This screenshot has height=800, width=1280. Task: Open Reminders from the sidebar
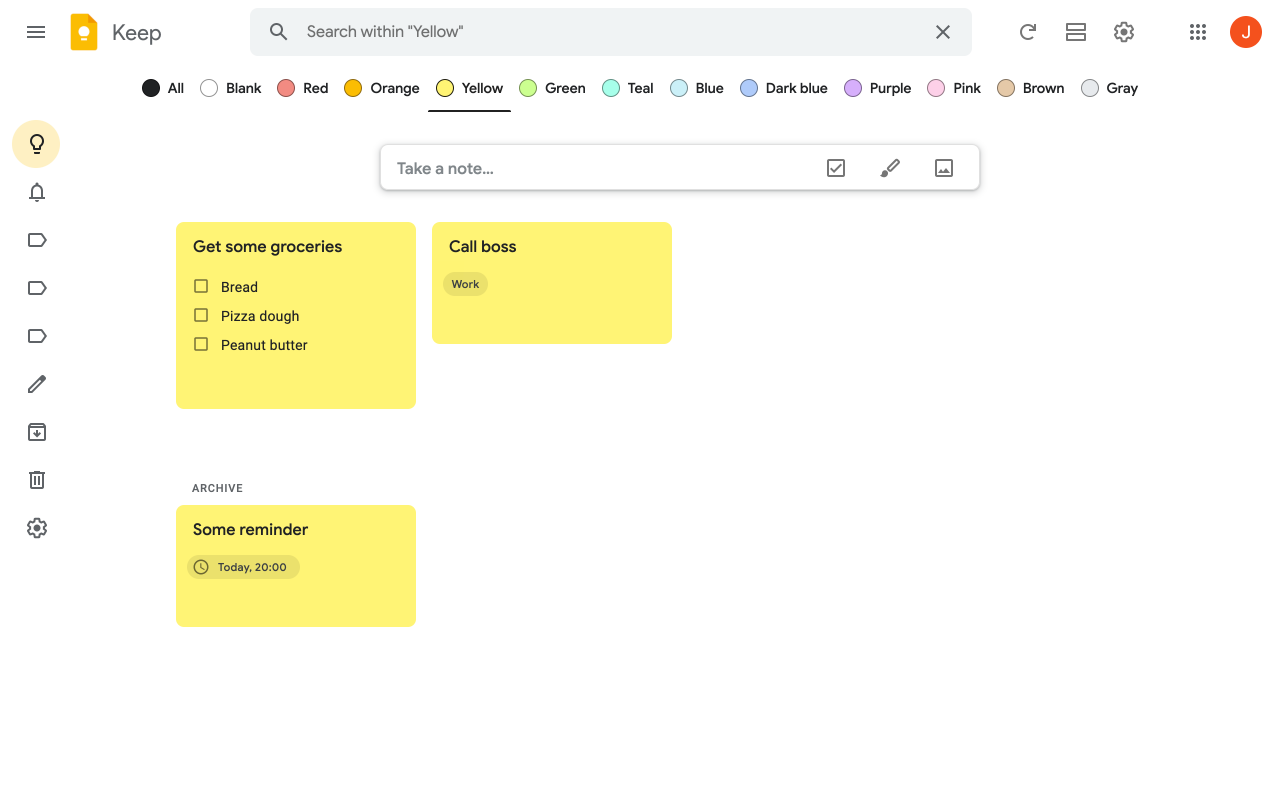click(x=36, y=191)
